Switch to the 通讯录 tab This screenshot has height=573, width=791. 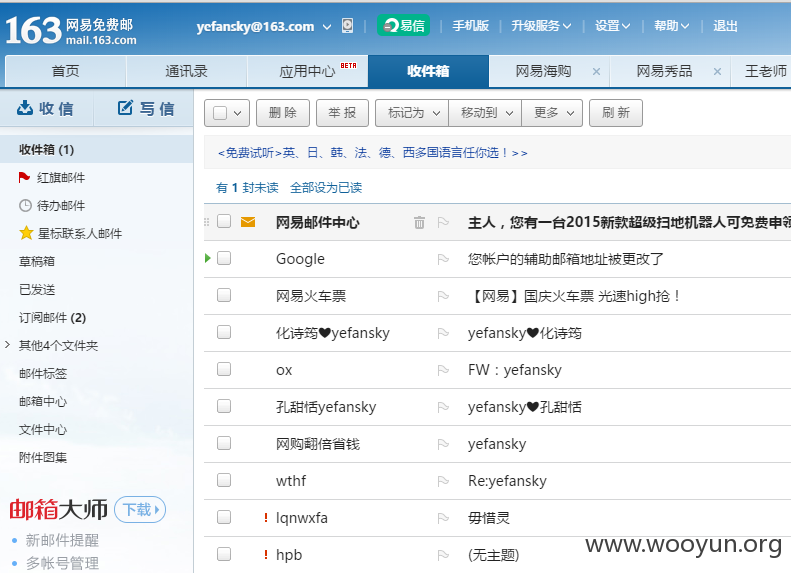tap(187, 71)
